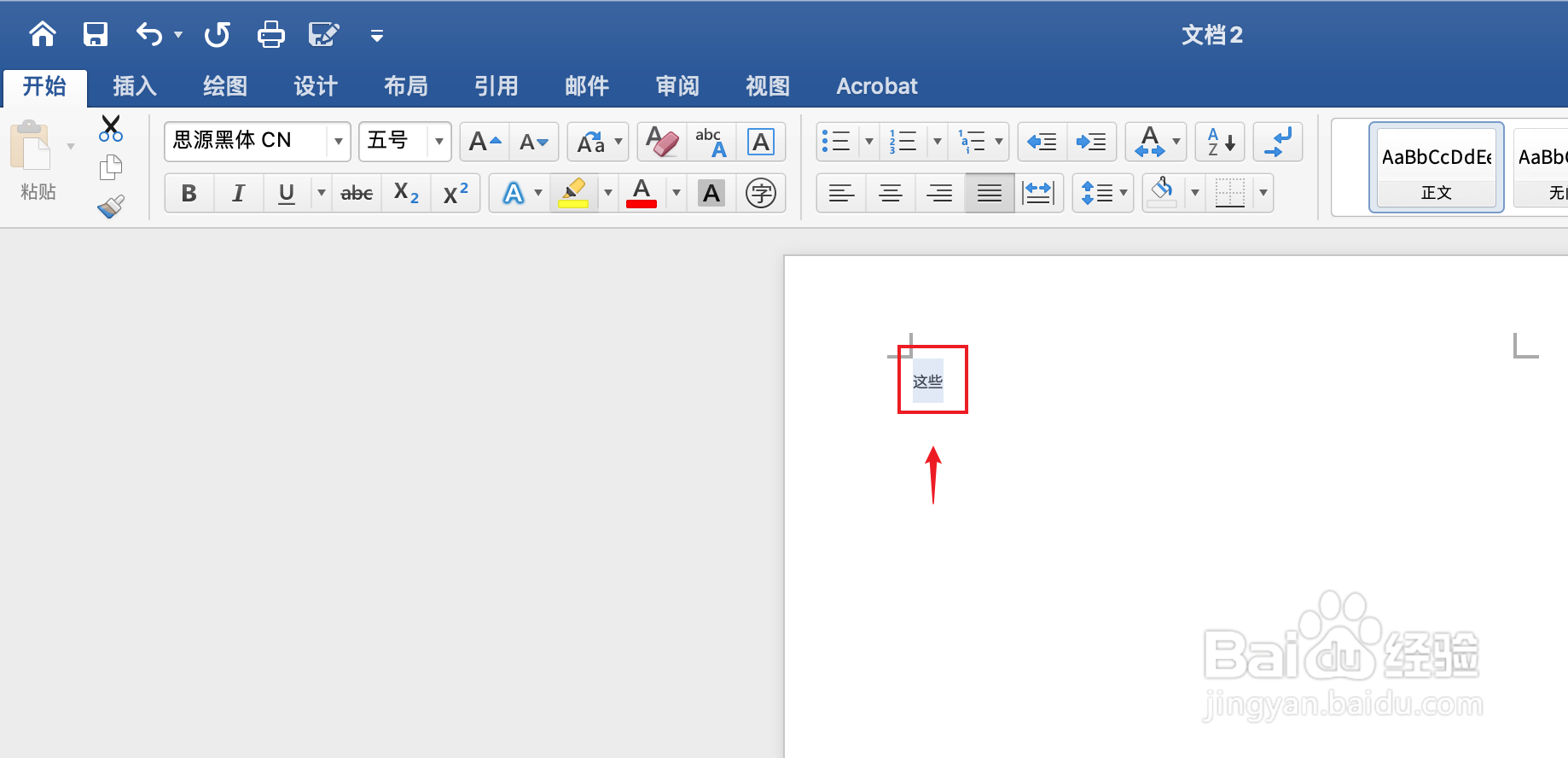Click the font size field 五号

pos(392,141)
